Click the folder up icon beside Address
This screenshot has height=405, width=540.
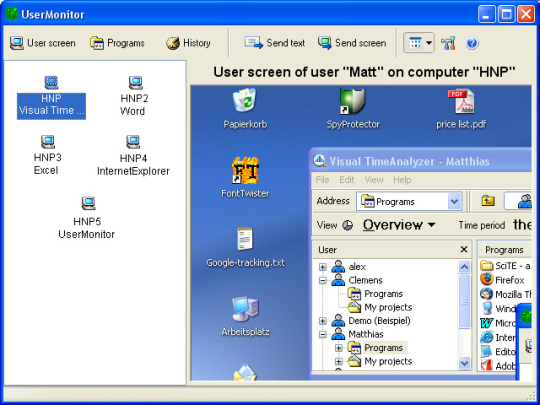(x=488, y=201)
